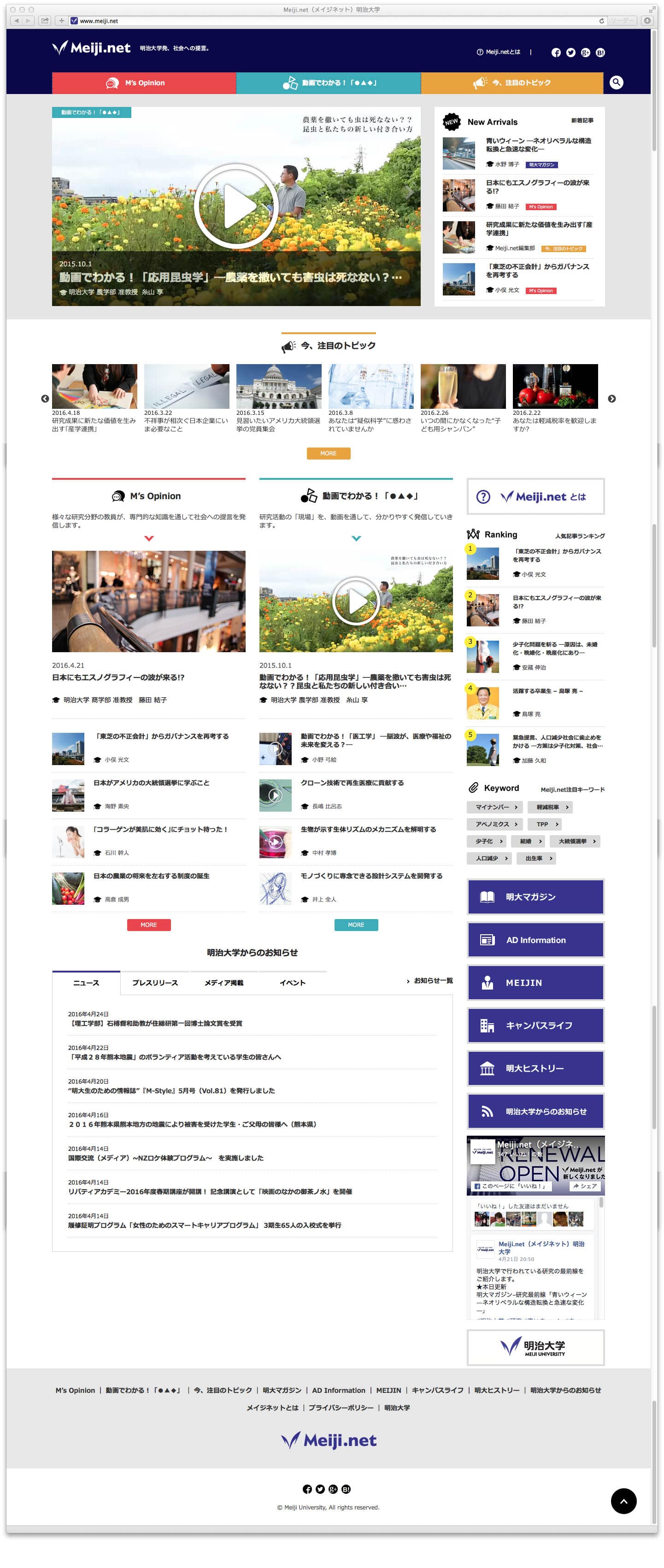Click the 結婚 keyword tag
This screenshot has height=1568, width=664.
pos(528,841)
